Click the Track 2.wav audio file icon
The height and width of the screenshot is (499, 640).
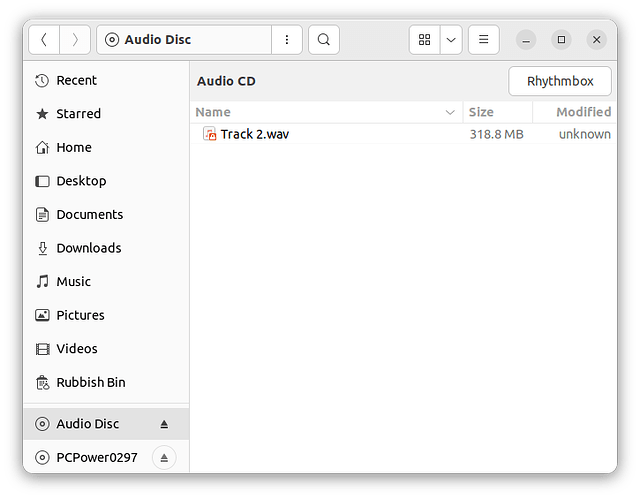(x=210, y=134)
